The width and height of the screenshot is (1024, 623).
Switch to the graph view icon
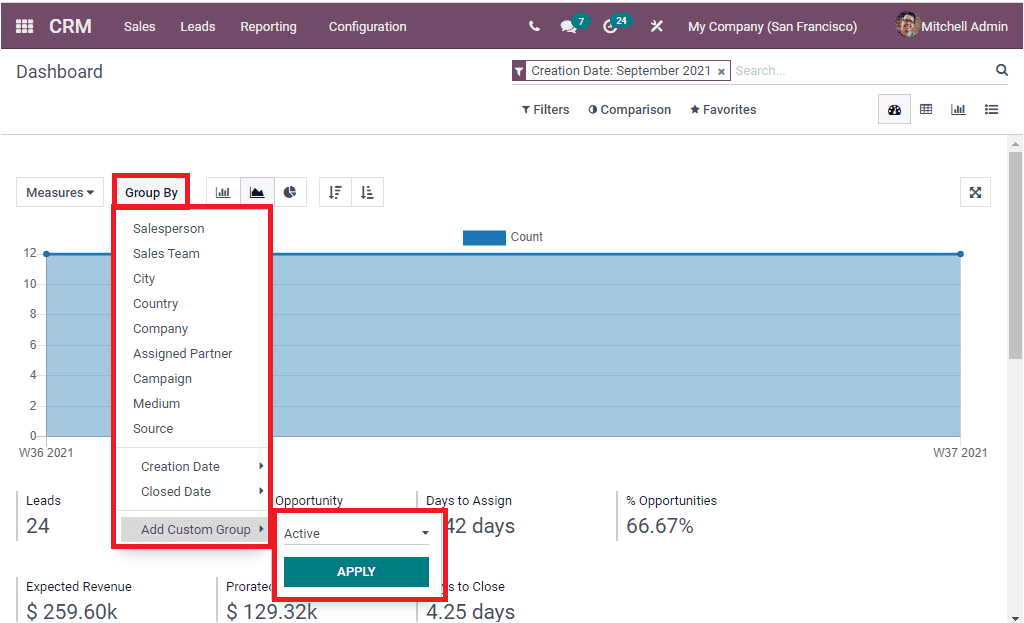tap(959, 109)
